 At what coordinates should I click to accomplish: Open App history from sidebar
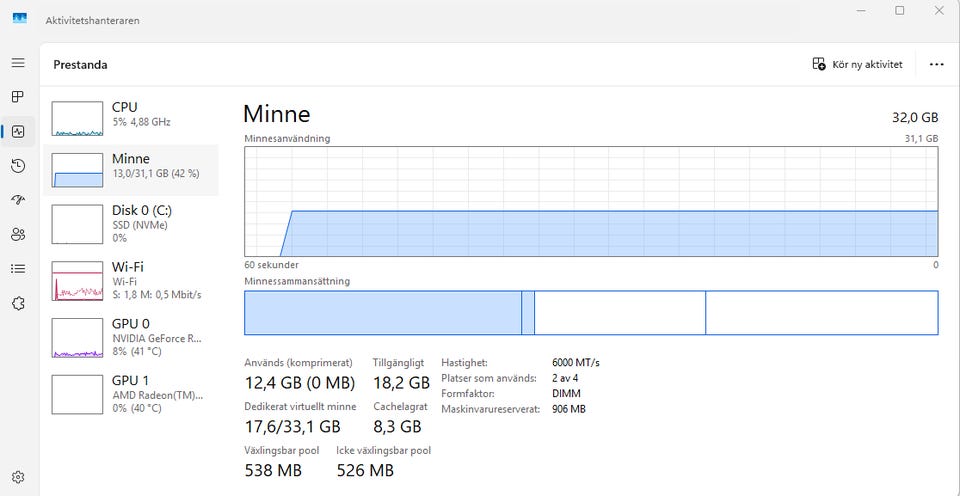tap(18, 166)
